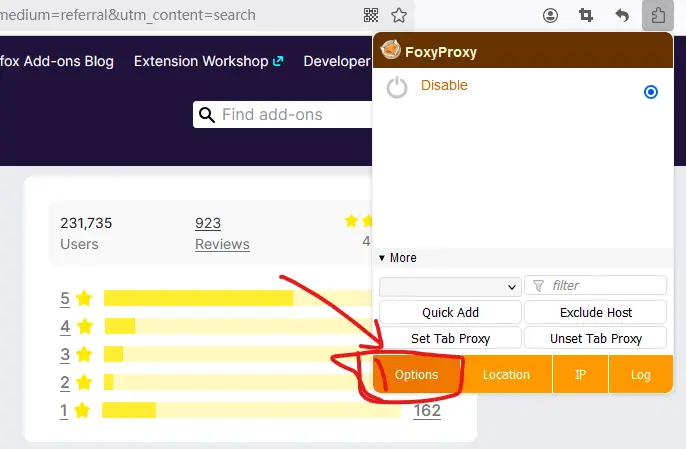Click the undo arrow toolbar icon
686x449 pixels.
point(622,15)
